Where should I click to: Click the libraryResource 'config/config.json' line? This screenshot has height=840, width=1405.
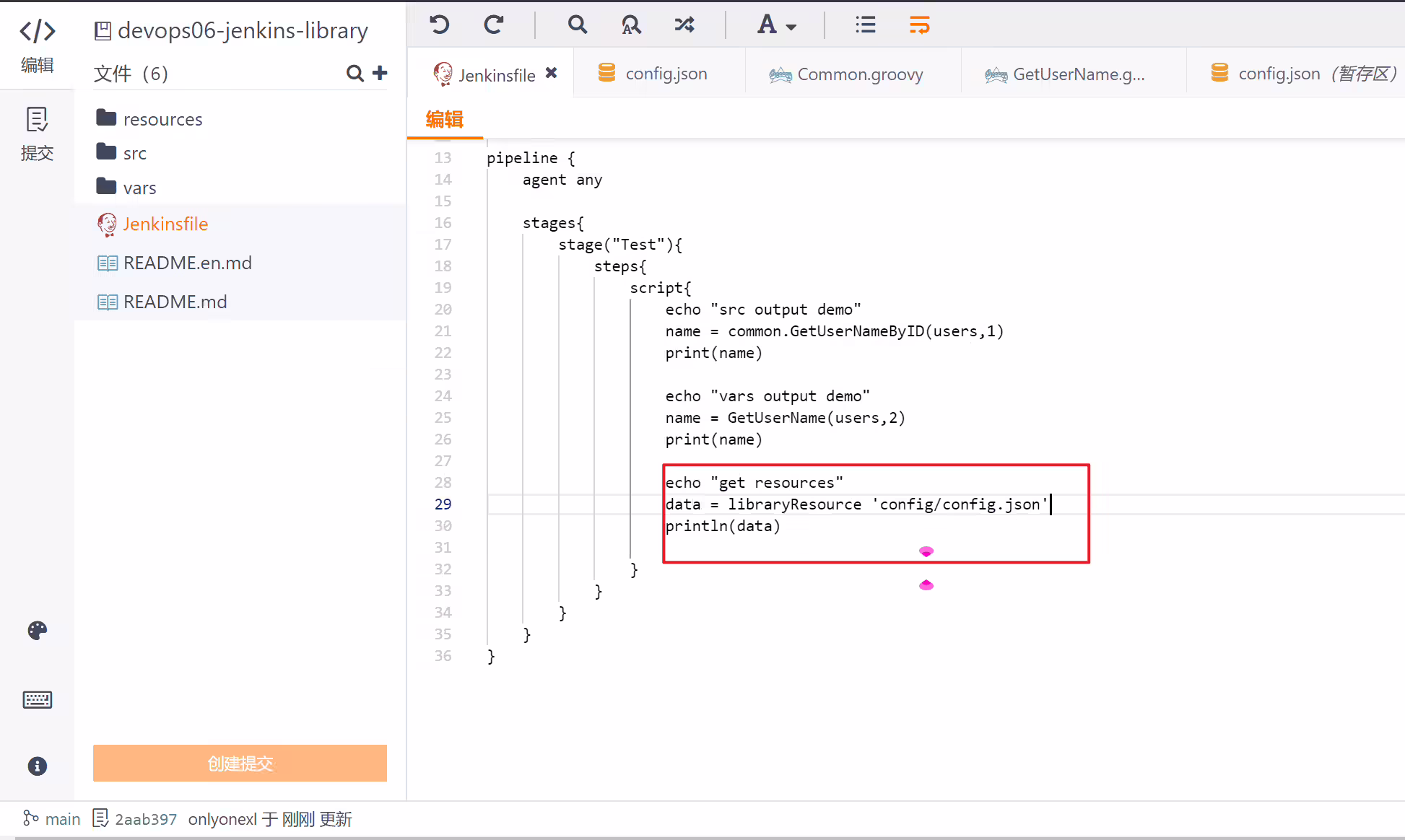[x=856, y=504]
